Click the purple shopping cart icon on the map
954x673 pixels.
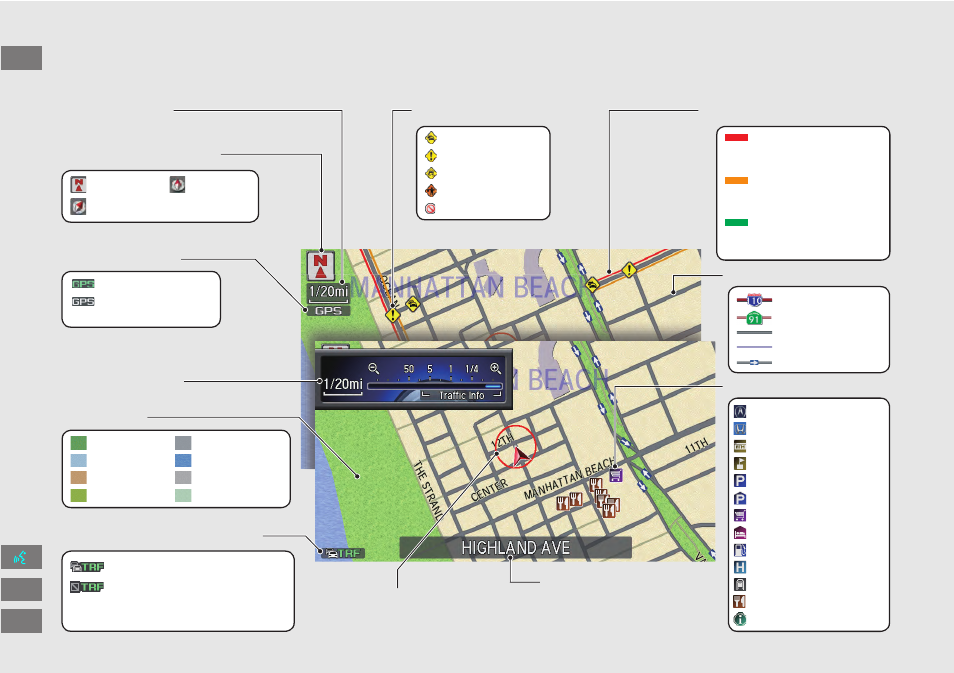coord(616,475)
